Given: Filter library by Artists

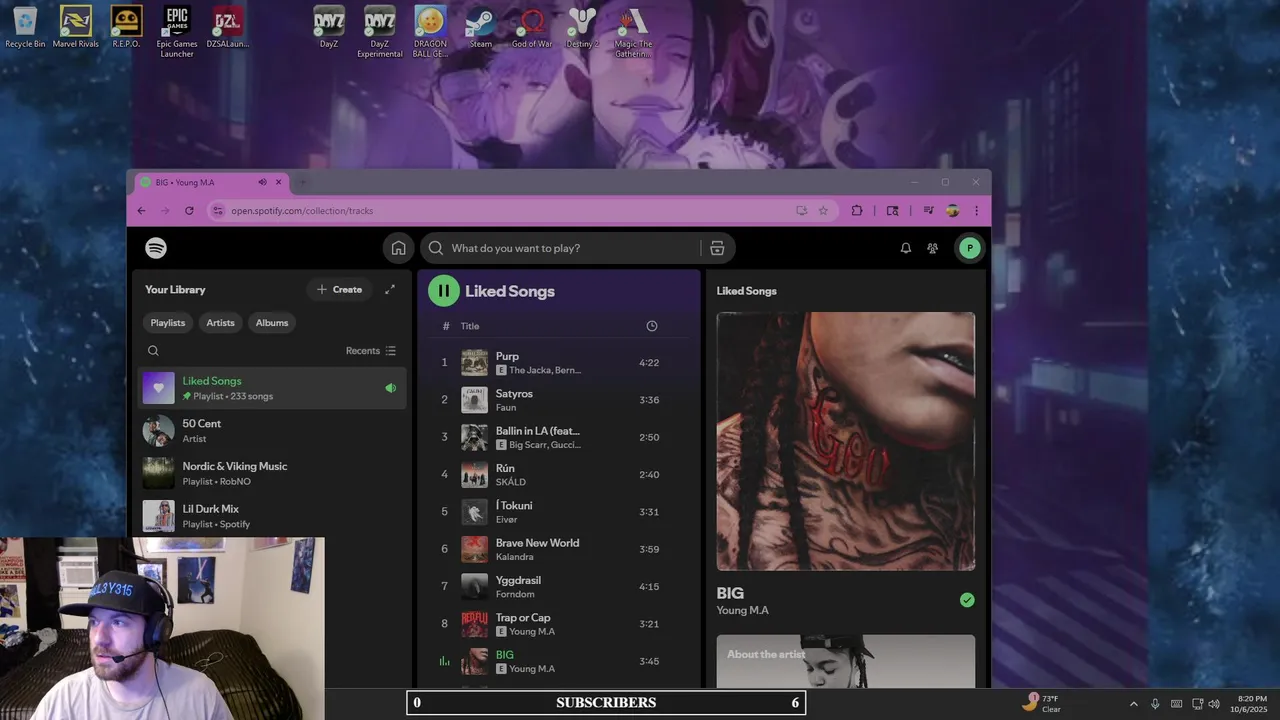Looking at the screenshot, I should tap(220, 323).
